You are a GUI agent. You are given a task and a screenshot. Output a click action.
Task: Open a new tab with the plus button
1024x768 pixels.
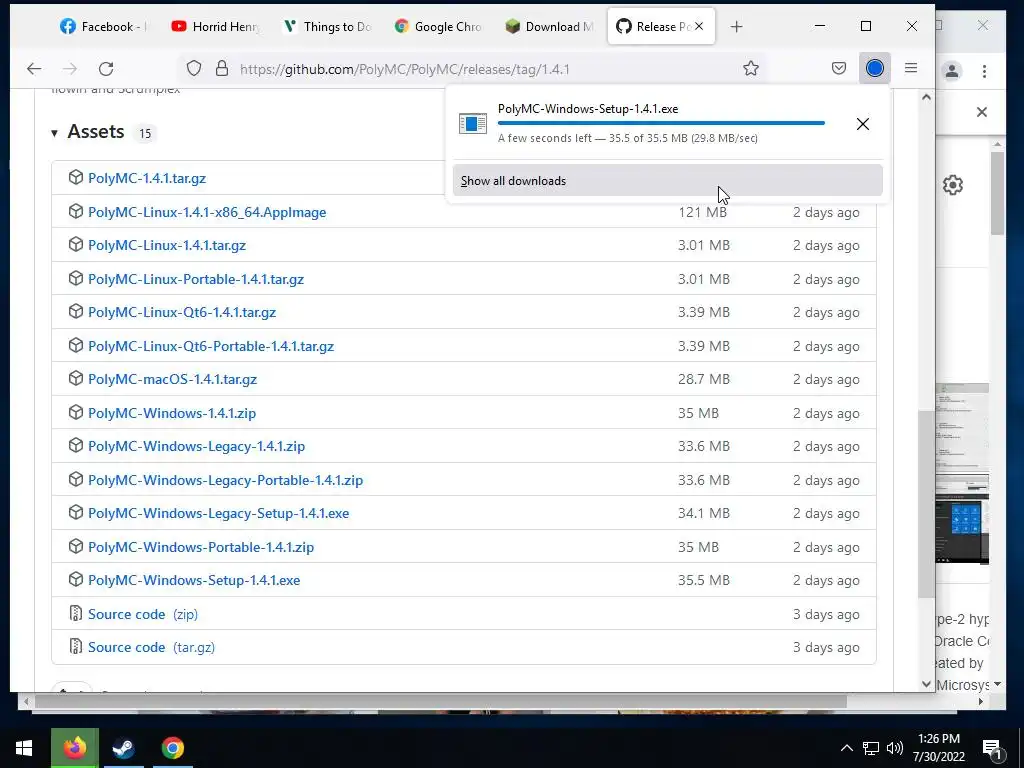click(737, 27)
